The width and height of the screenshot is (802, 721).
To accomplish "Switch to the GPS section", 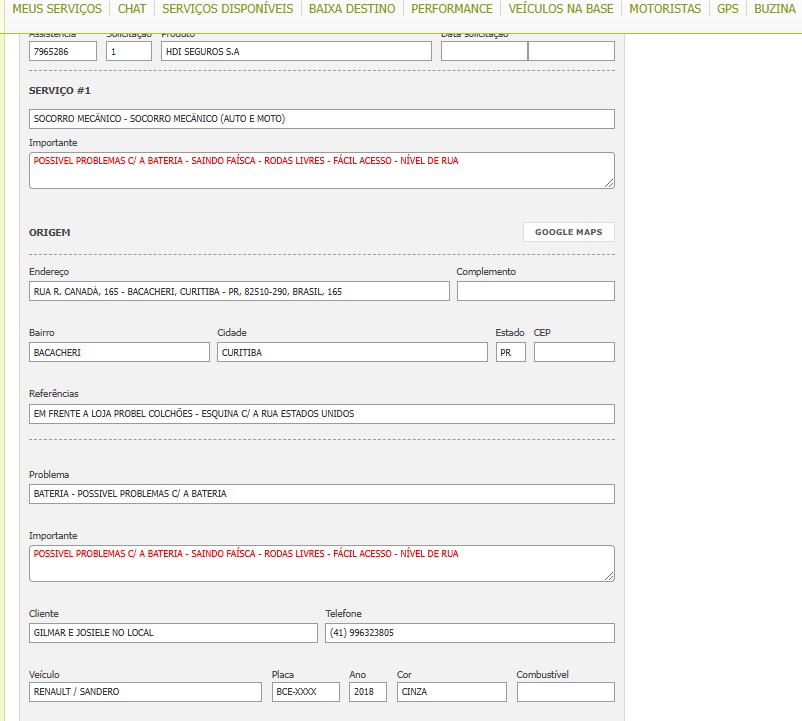I will click(727, 9).
